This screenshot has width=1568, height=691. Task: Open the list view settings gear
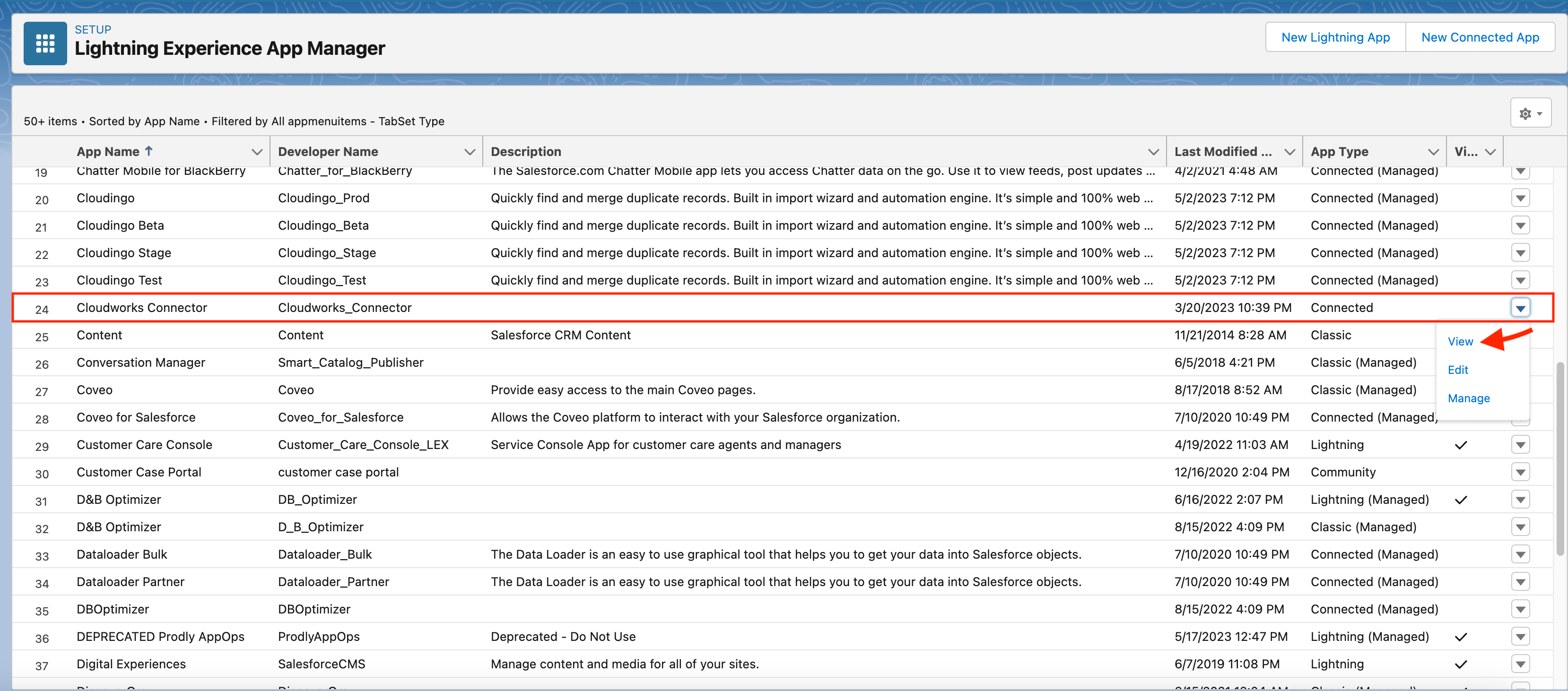pyautogui.click(x=1530, y=113)
